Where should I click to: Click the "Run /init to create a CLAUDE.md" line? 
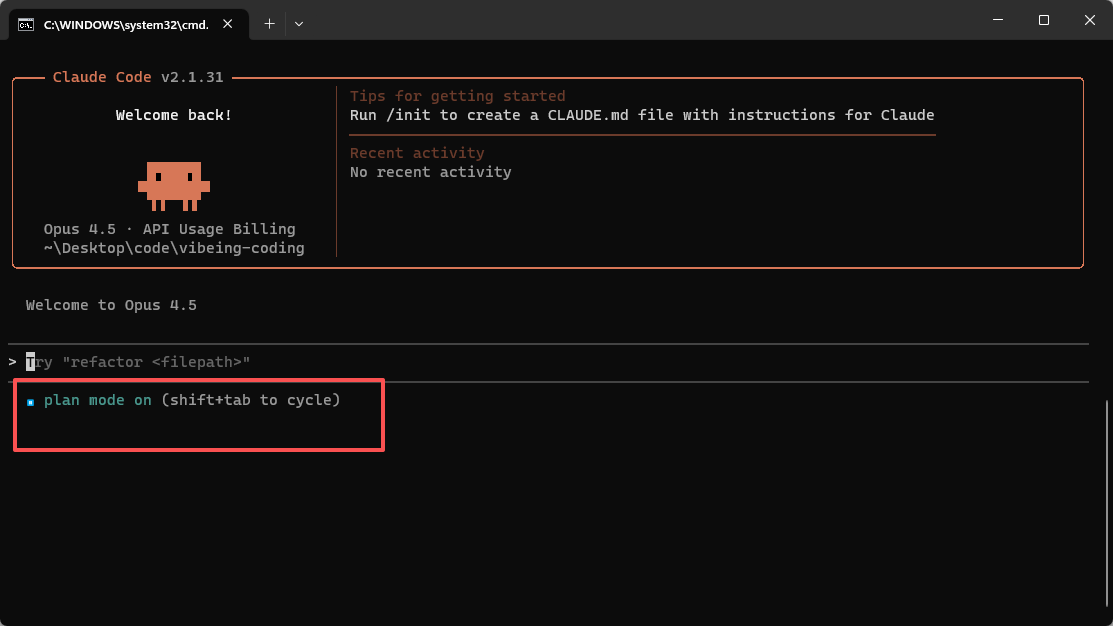[642, 115]
